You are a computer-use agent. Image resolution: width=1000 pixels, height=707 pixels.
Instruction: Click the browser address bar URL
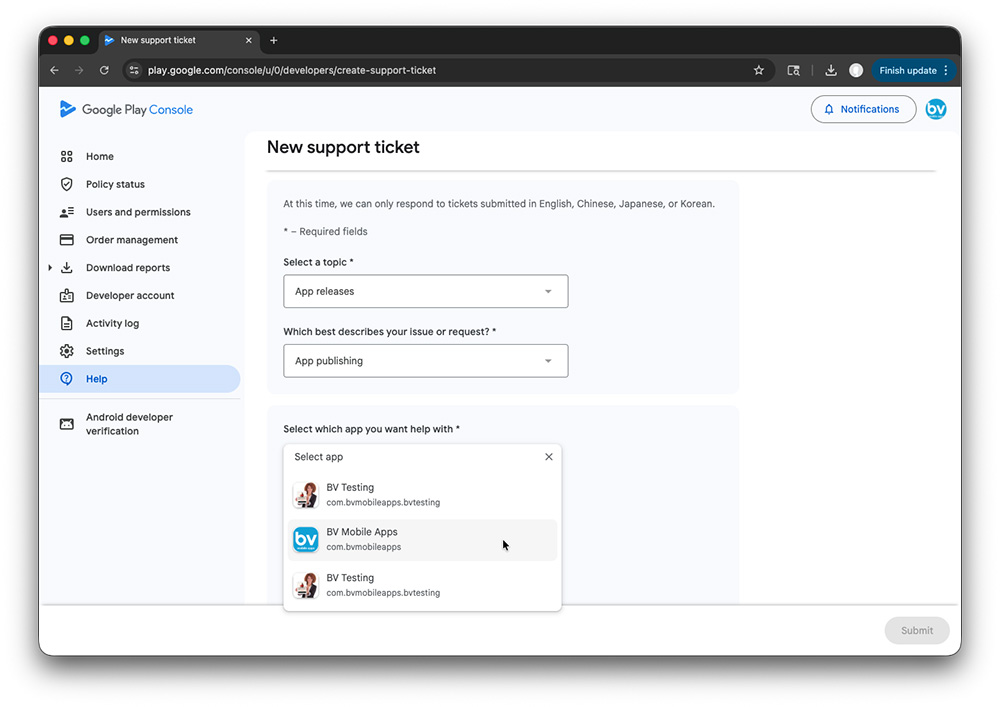[x=292, y=70]
